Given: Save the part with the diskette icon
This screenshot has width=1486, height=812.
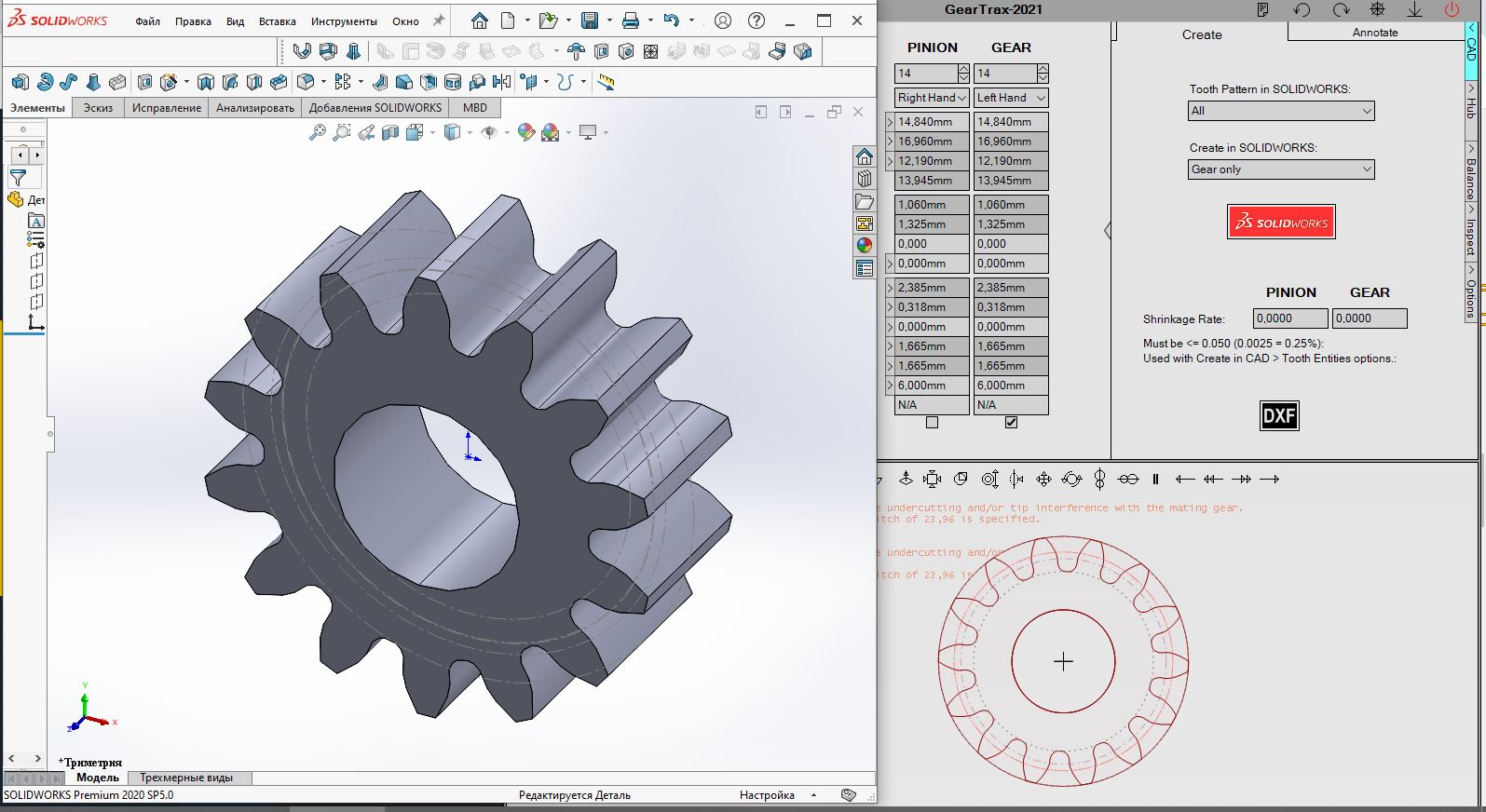Looking at the screenshot, I should coord(589,20).
